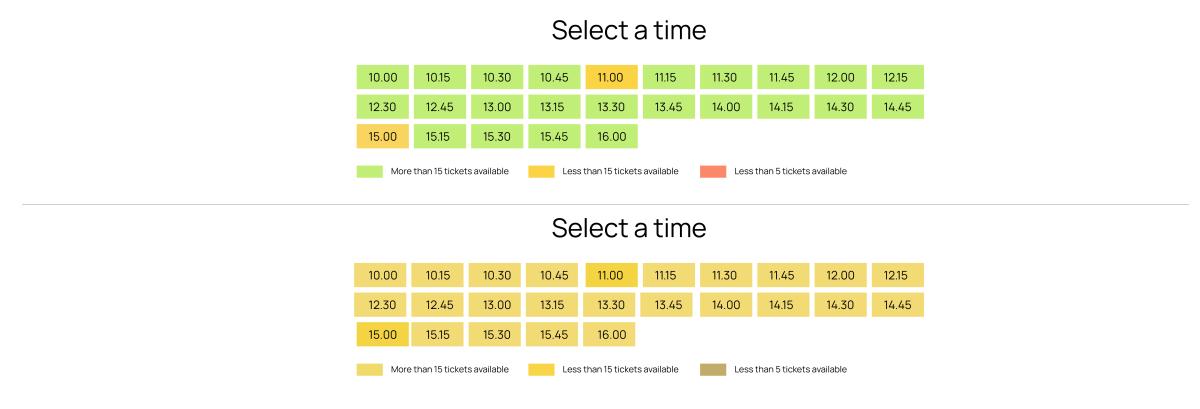Click the lower 'Select a time' heading

click(x=629, y=228)
